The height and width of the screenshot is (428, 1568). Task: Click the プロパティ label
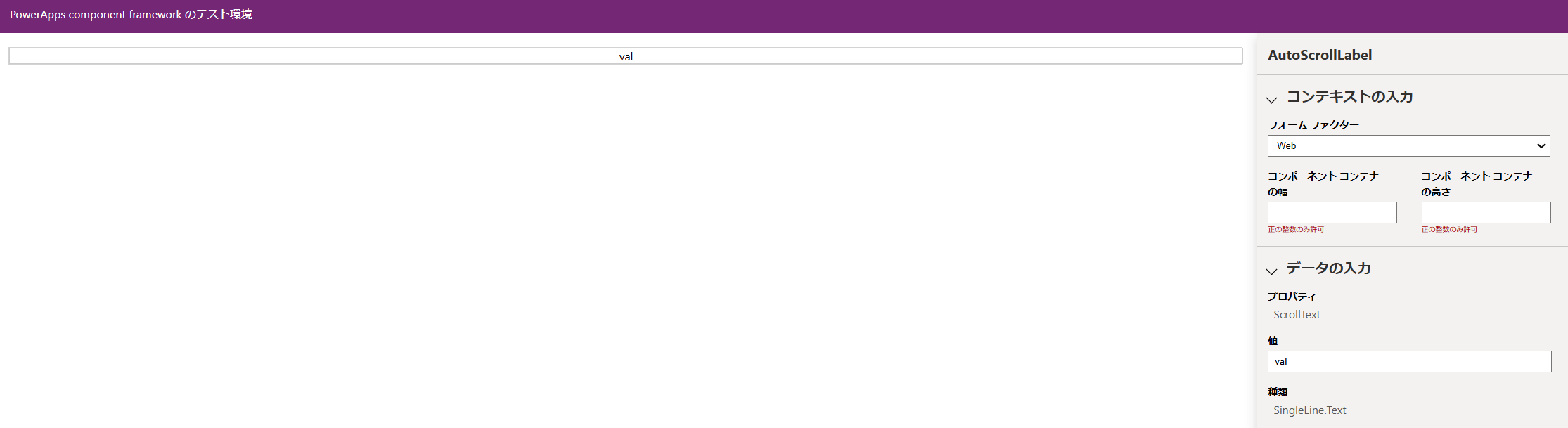(x=1292, y=297)
